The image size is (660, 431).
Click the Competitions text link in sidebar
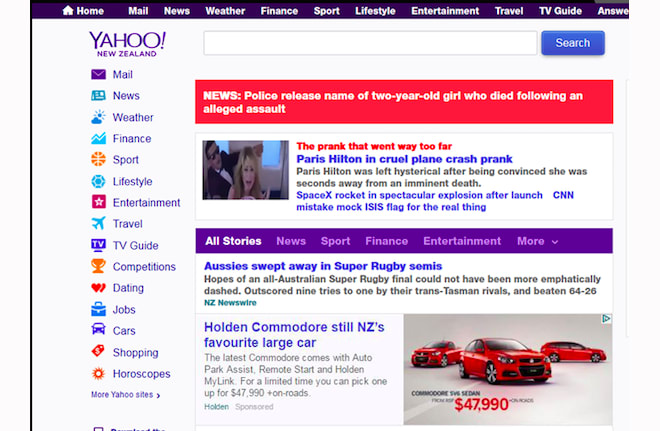pos(144,266)
